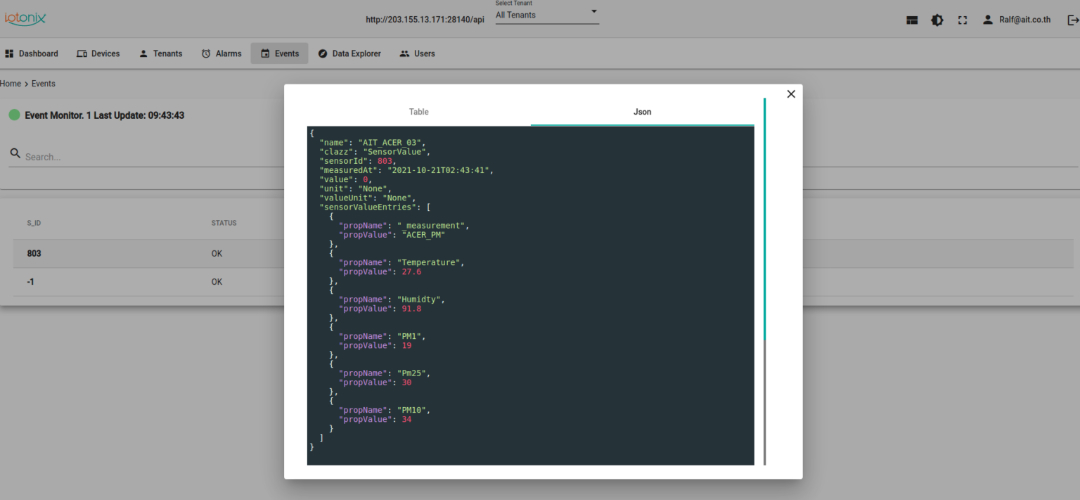Click the green Event Monitor status indicator

(14, 115)
